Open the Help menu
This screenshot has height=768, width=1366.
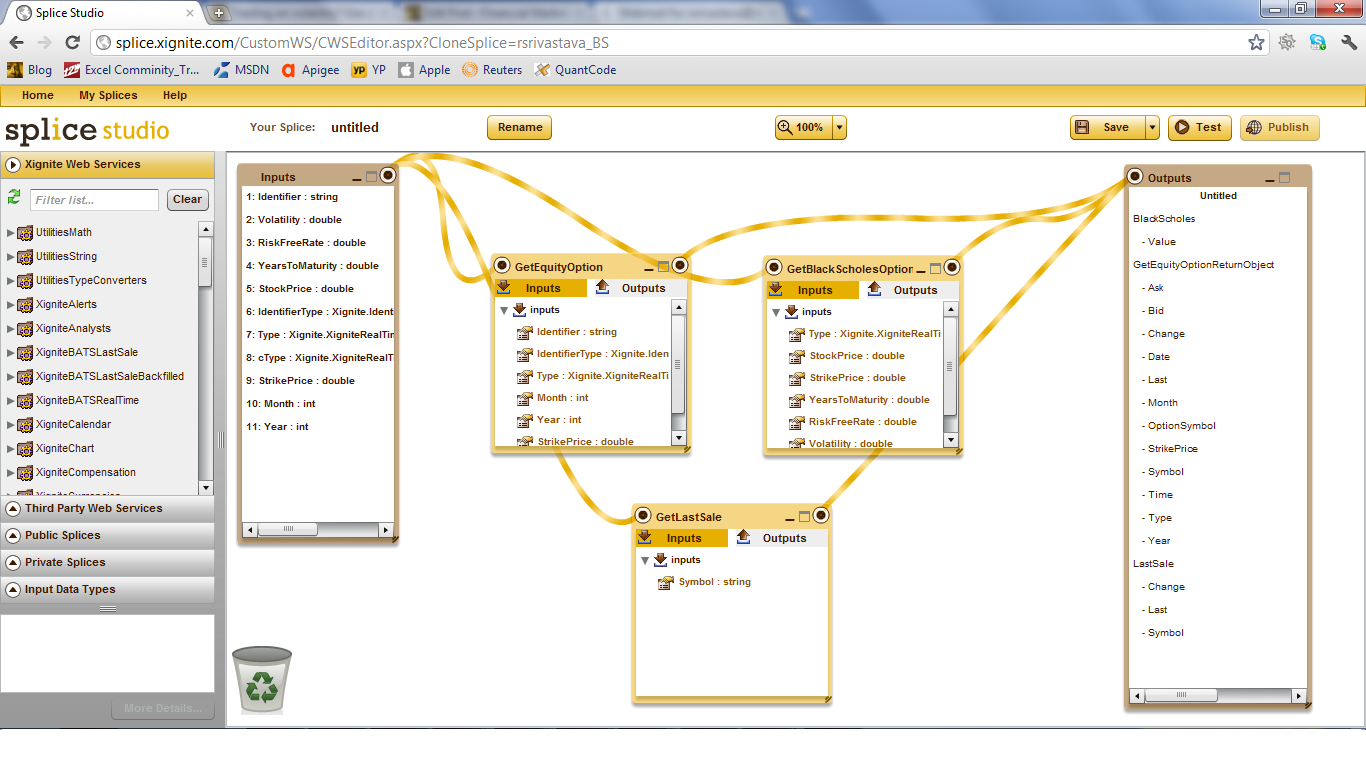point(175,95)
